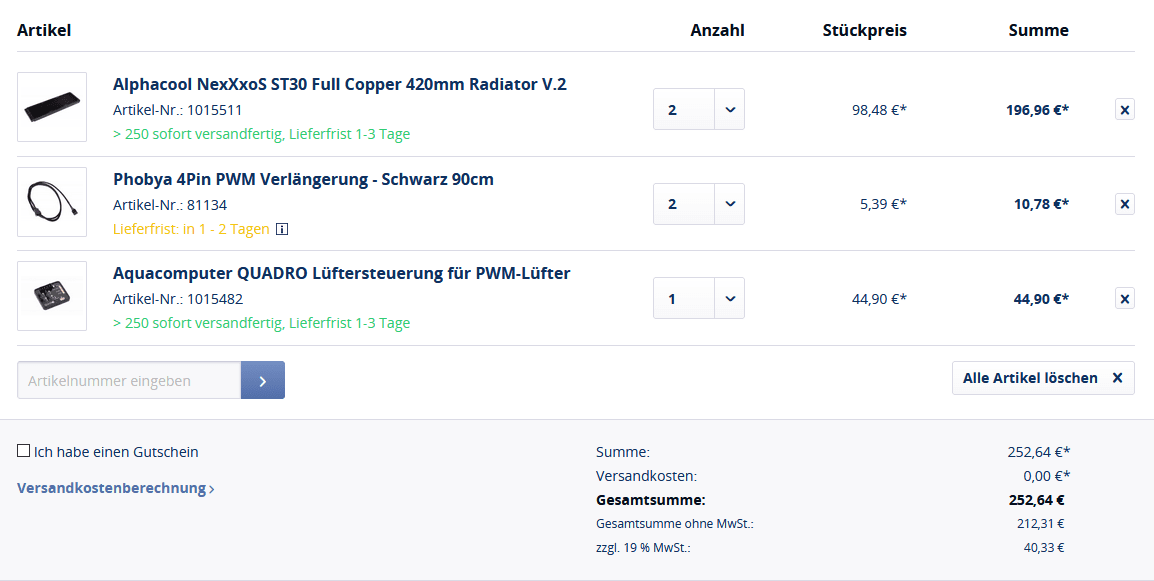
Task: Focus the 'Artikelnummer eingeben' input field
Action: pos(129,380)
